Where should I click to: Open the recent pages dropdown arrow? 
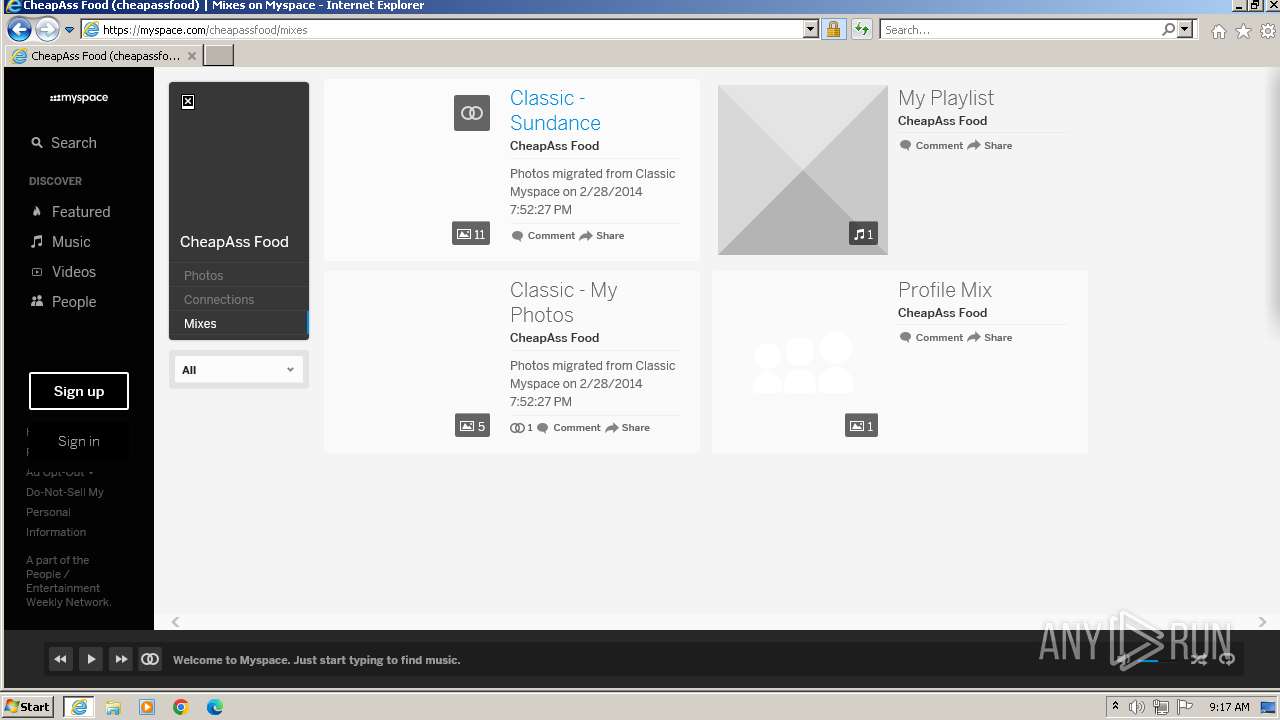[70, 30]
